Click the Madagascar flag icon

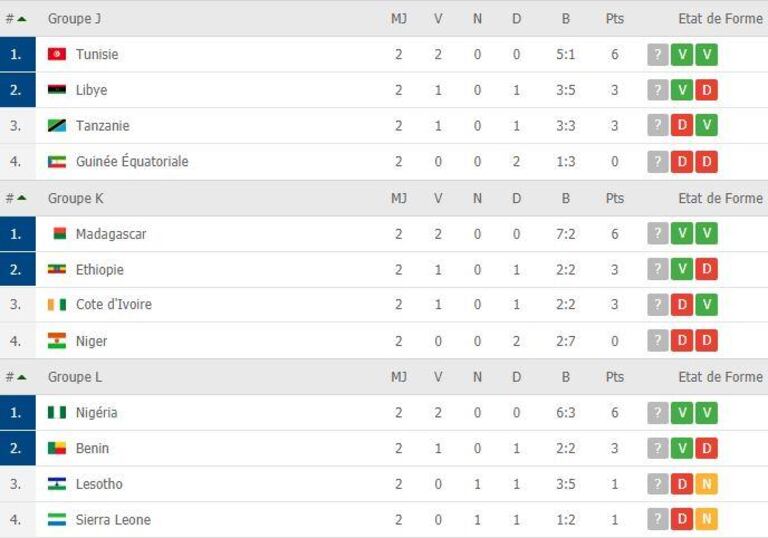(59, 234)
